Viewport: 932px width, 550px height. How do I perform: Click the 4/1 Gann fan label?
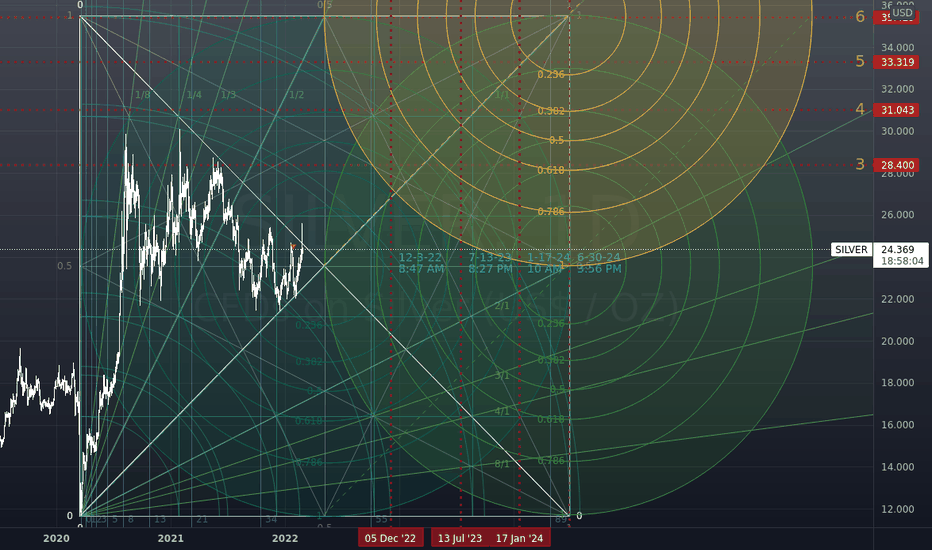tap(502, 411)
